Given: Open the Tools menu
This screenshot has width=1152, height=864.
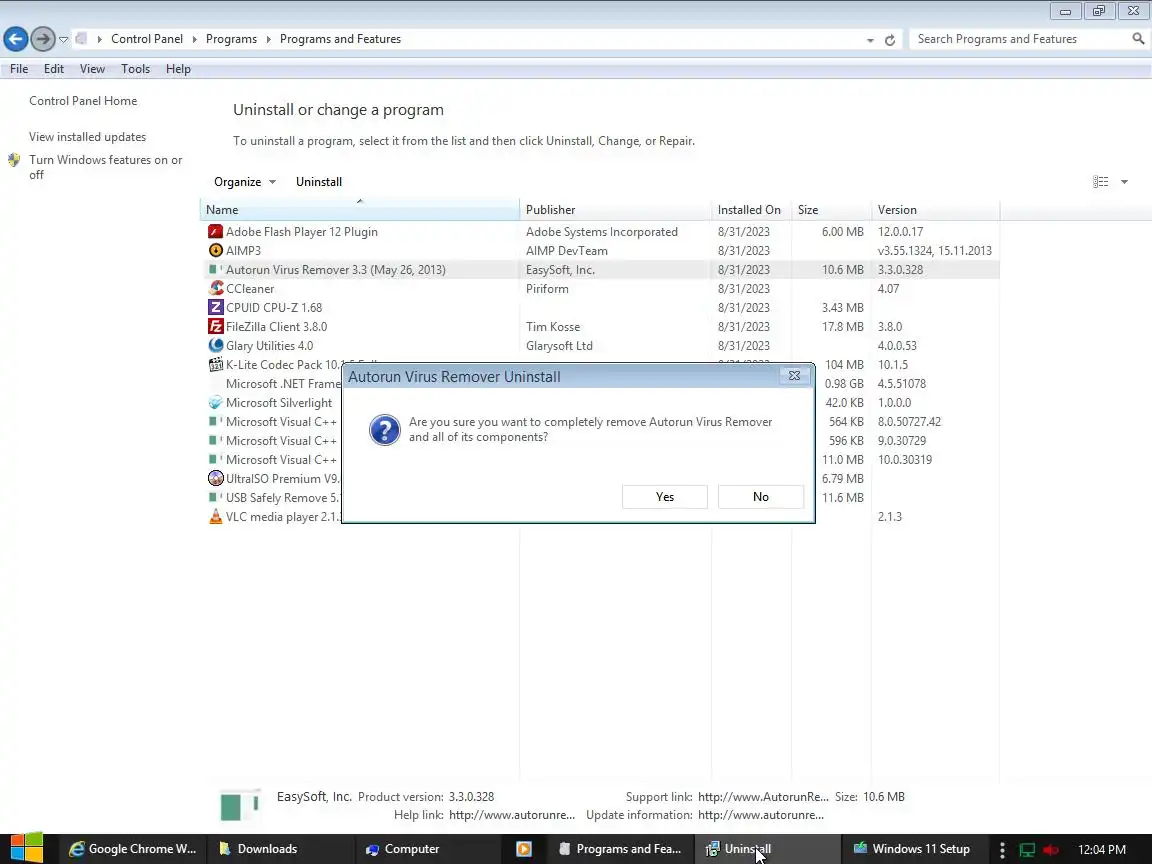Looking at the screenshot, I should tap(135, 69).
